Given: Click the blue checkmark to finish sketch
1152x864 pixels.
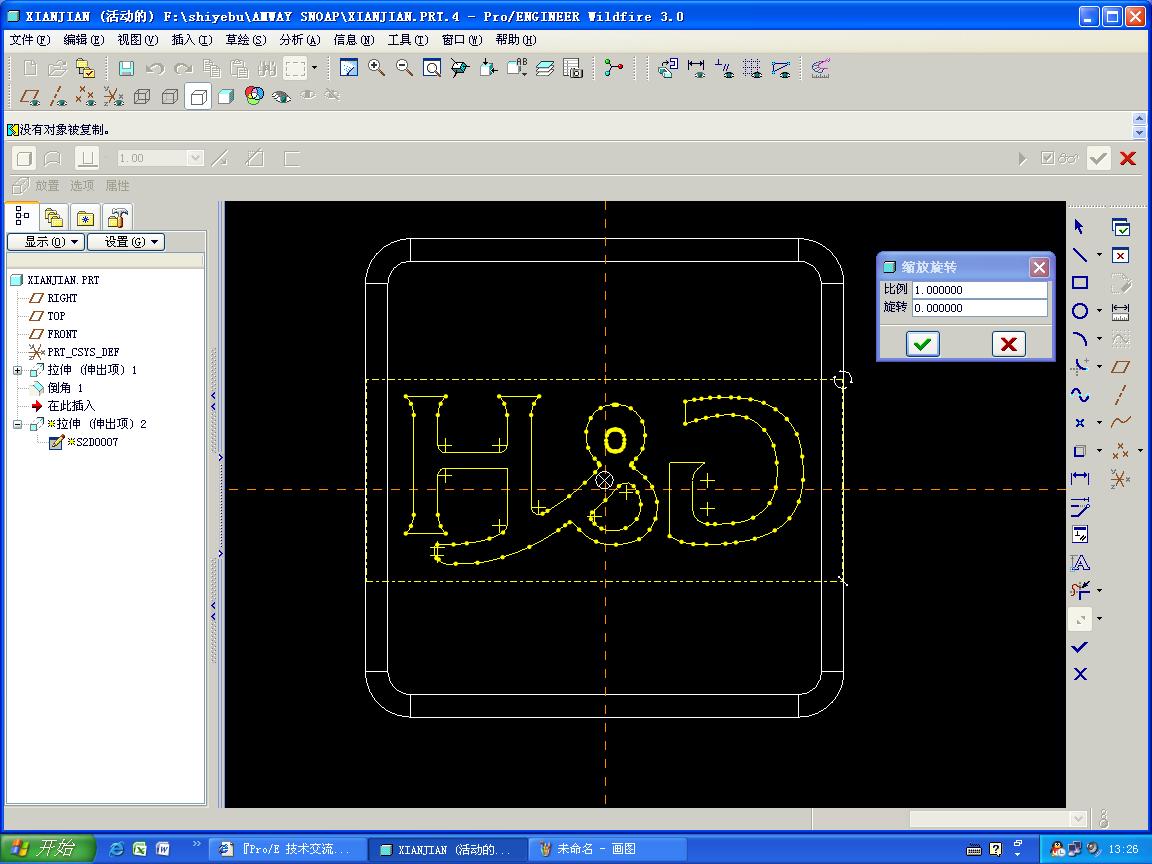Looking at the screenshot, I should tap(1079, 647).
